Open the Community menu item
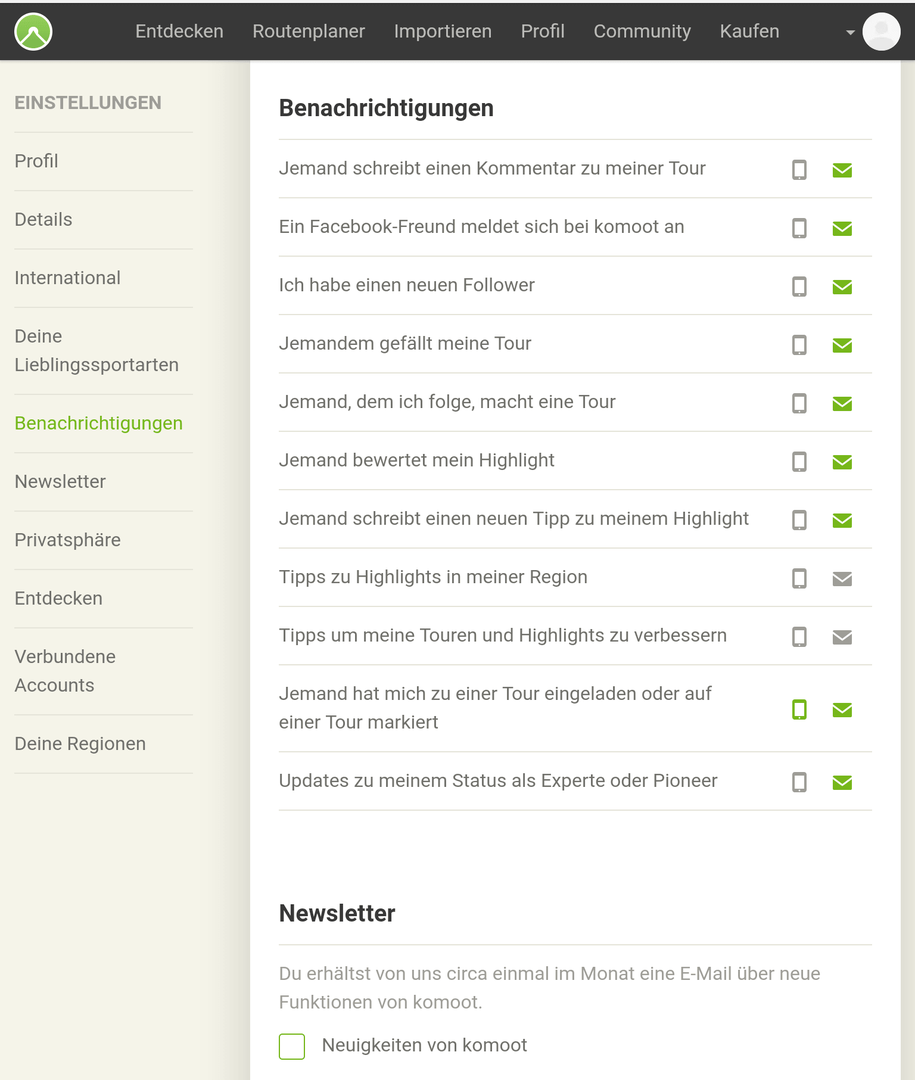The image size is (915, 1080). click(642, 32)
